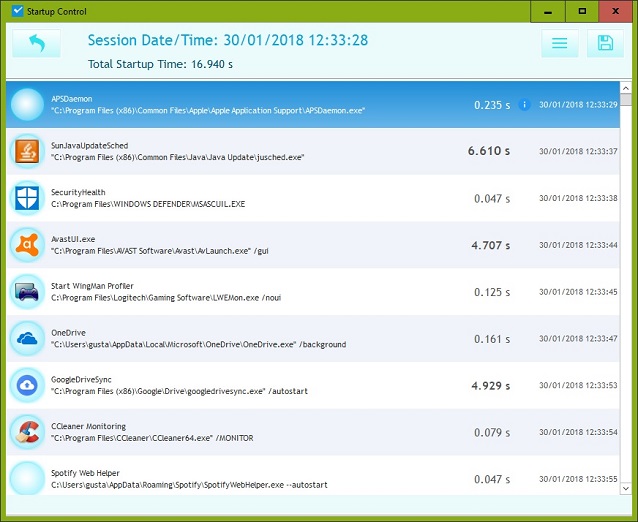Close the Startup Control window
Image resolution: width=638 pixels, height=522 pixels.
[x=615, y=11]
